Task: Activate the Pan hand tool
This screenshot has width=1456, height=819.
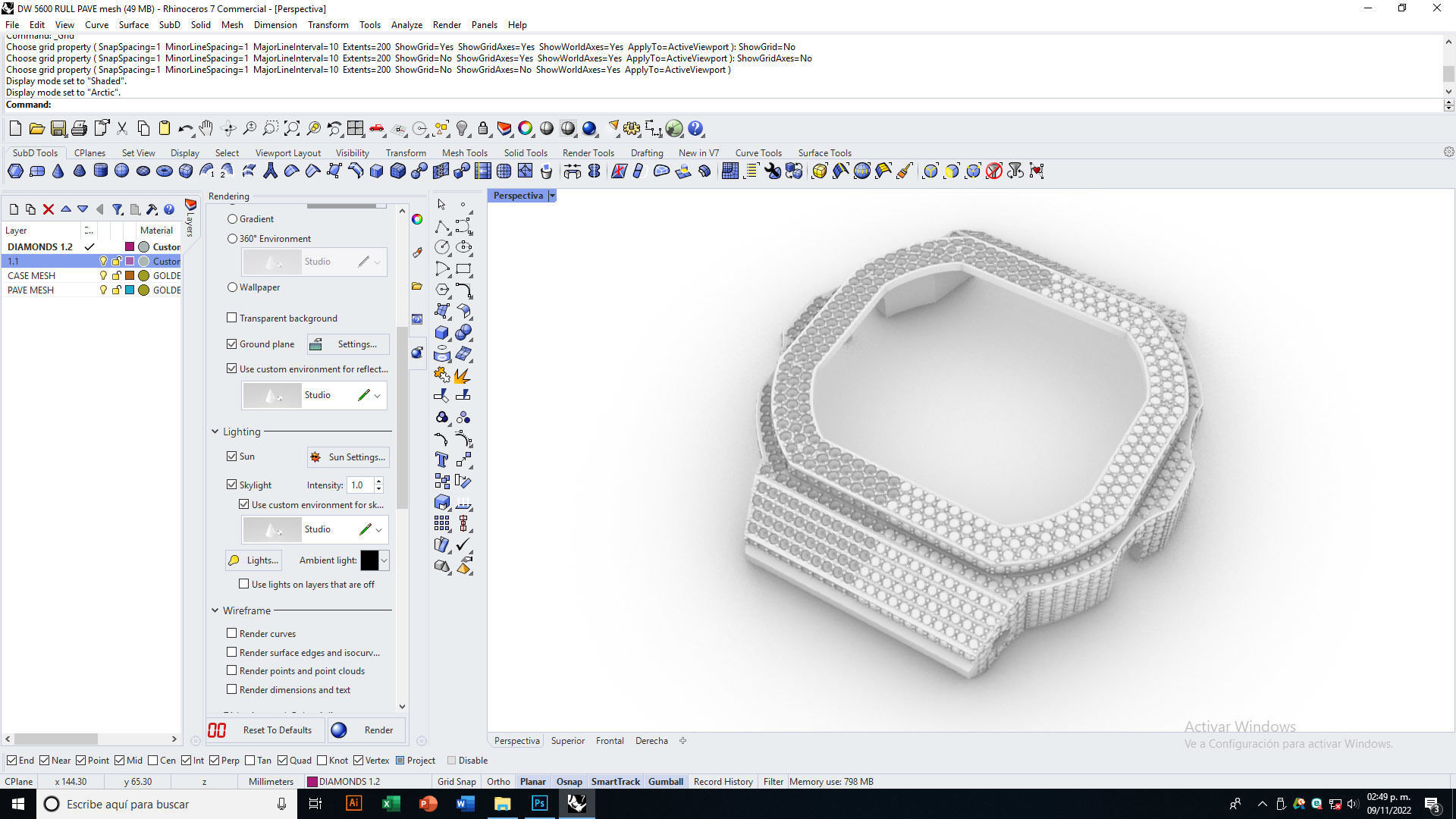Action: pos(206,128)
